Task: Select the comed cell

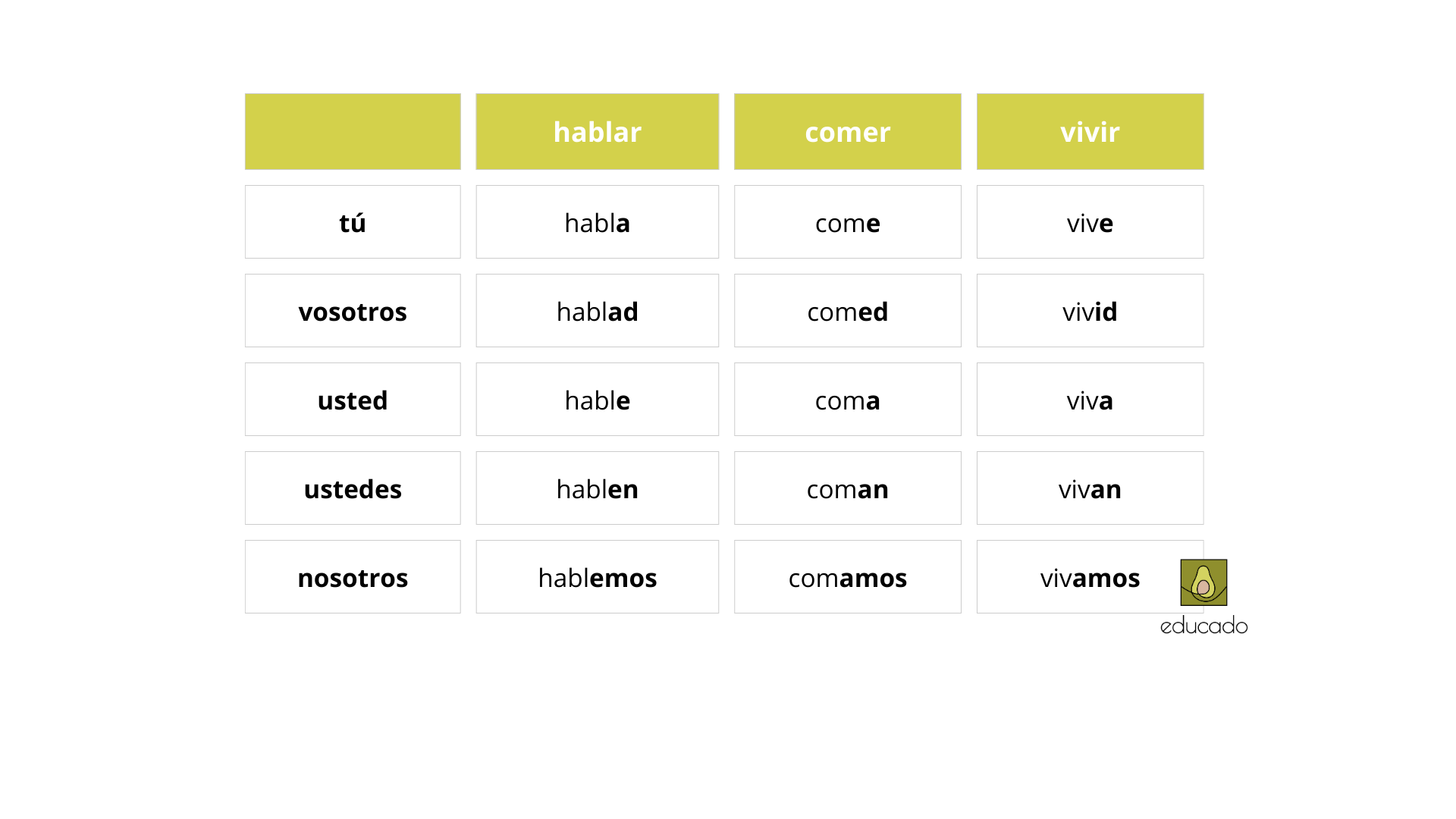Action: [847, 311]
